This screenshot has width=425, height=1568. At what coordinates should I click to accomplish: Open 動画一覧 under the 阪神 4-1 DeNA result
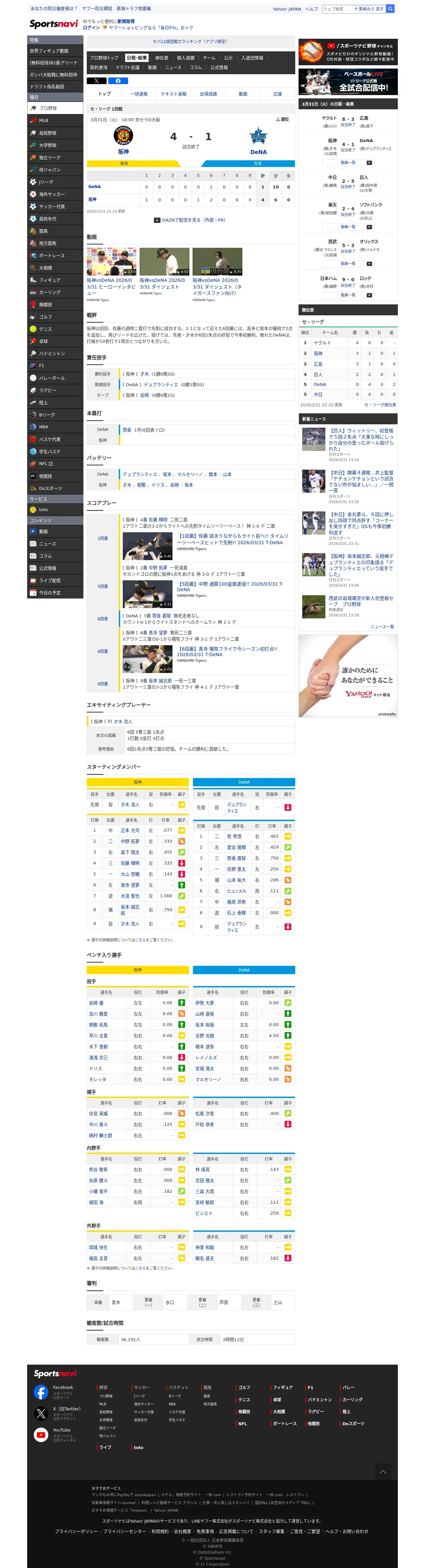[x=348, y=163]
